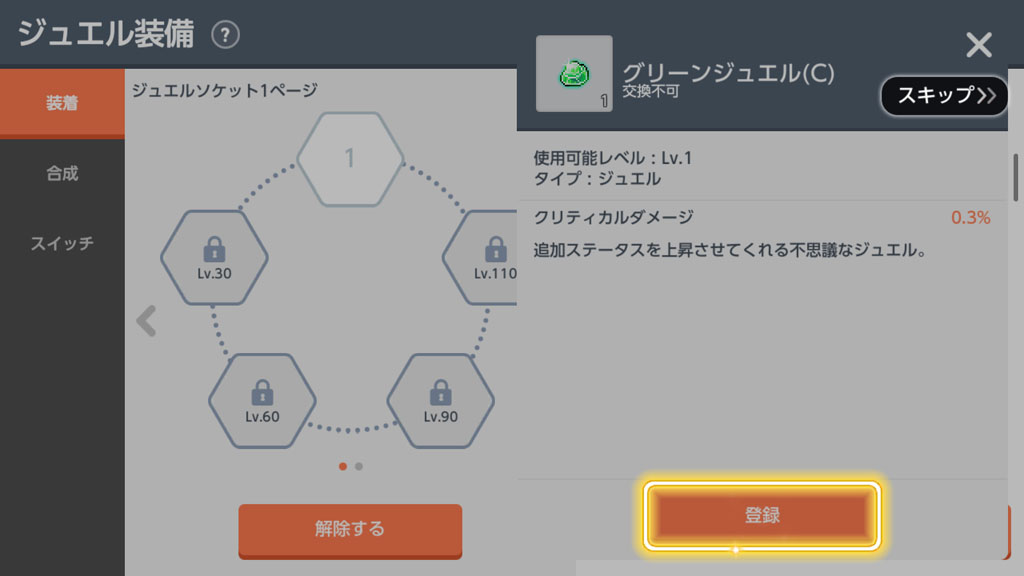The width and height of the screenshot is (1024, 576).
Task: Tap the locked Lv.90 jewel socket
Action: pos(441,400)
